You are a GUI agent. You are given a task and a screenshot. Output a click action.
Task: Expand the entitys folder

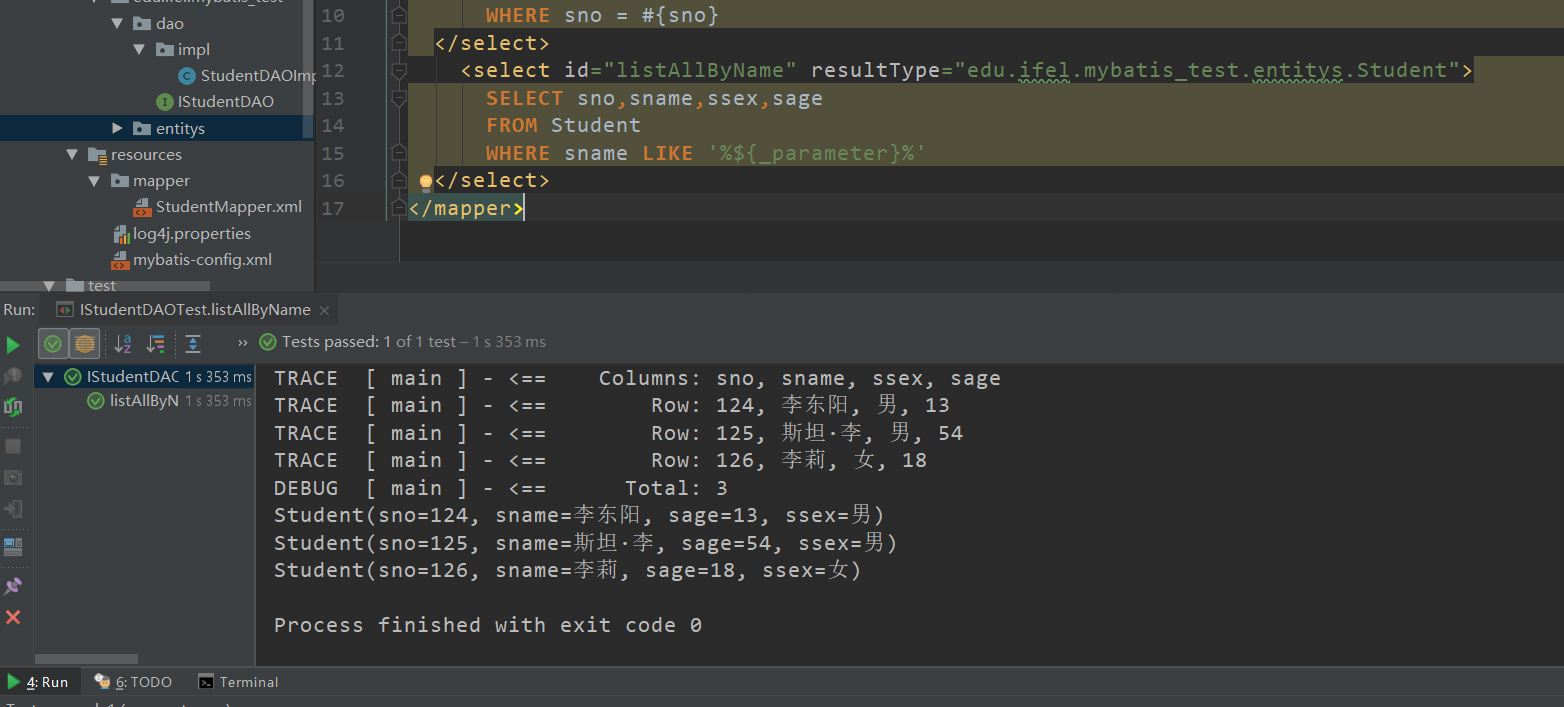[x=118, y=128]
